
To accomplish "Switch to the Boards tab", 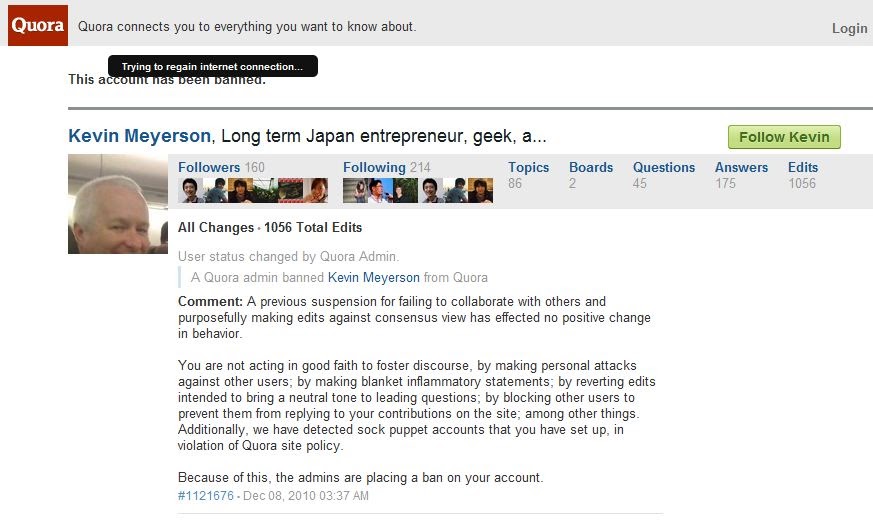I will (x=591, y=167).
